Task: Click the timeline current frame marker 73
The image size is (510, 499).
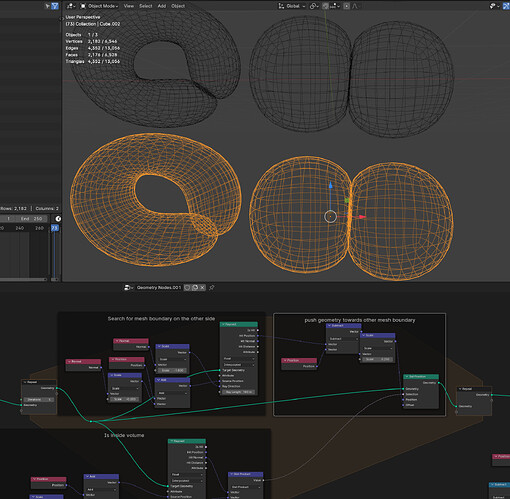Action: coord(55,228)
